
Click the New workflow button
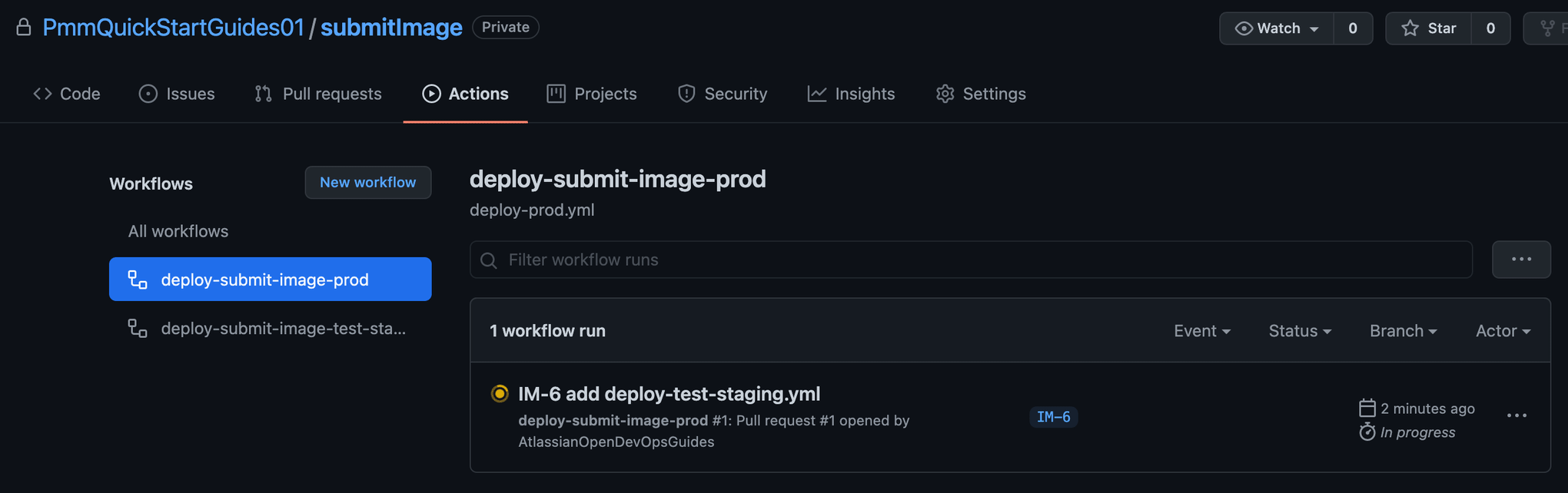point(367,183)
